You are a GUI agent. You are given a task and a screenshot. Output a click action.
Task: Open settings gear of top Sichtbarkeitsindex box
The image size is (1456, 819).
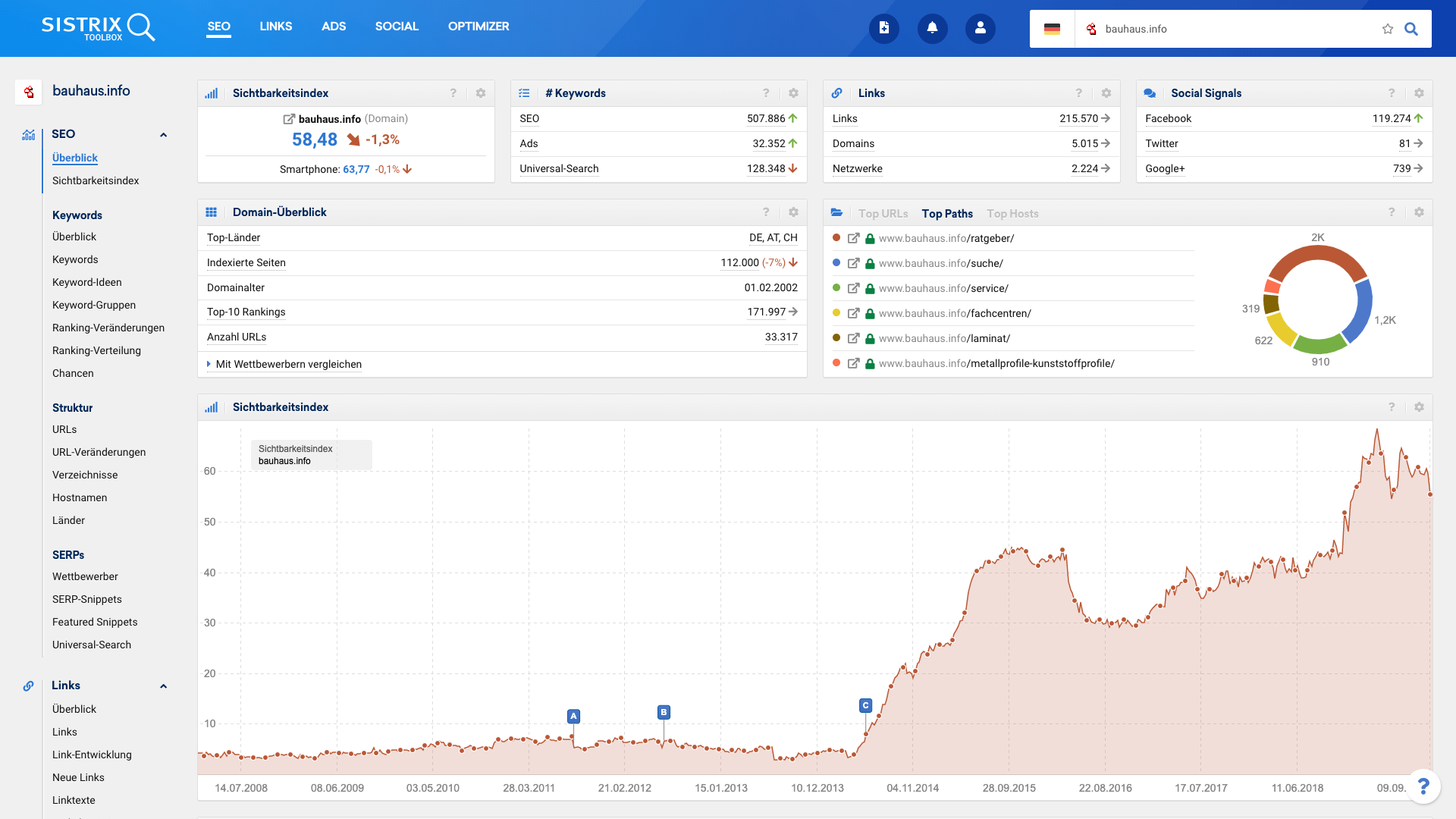coord(481,93)
